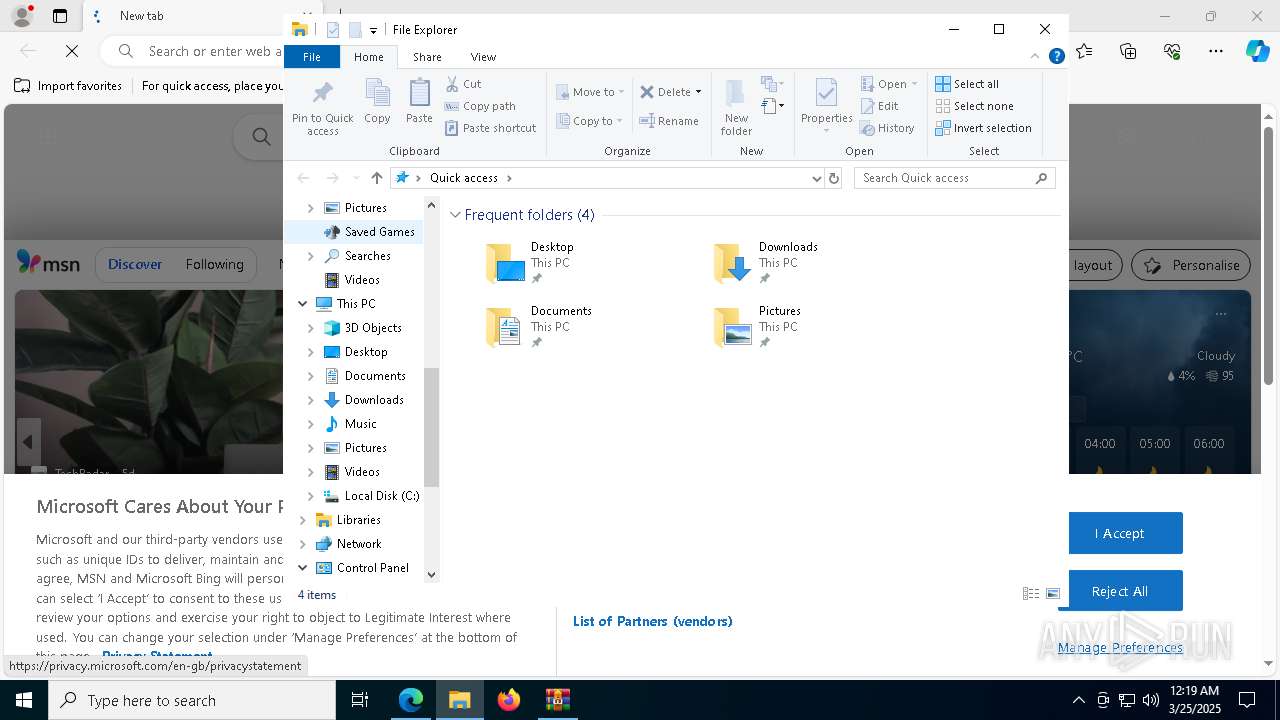Click the Rename command
Screen dimensions: 1280x720
click(669, 121)
